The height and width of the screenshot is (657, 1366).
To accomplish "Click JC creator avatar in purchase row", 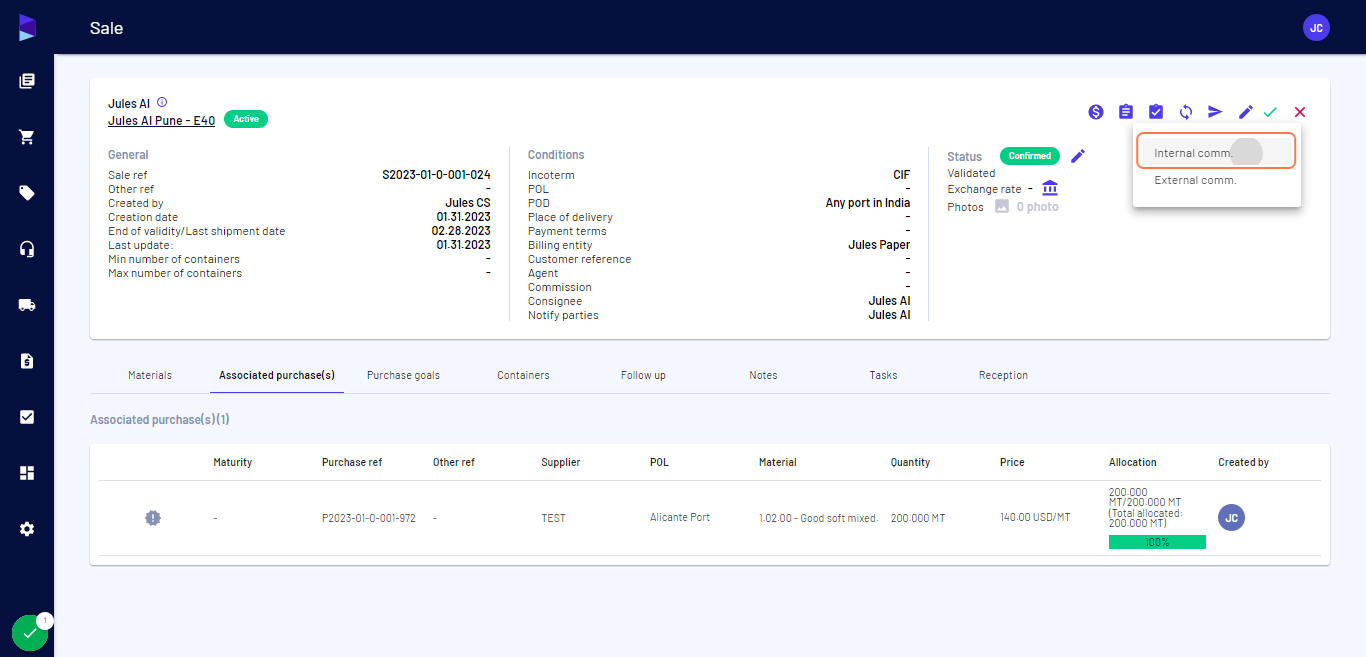I will (1231, 518).
